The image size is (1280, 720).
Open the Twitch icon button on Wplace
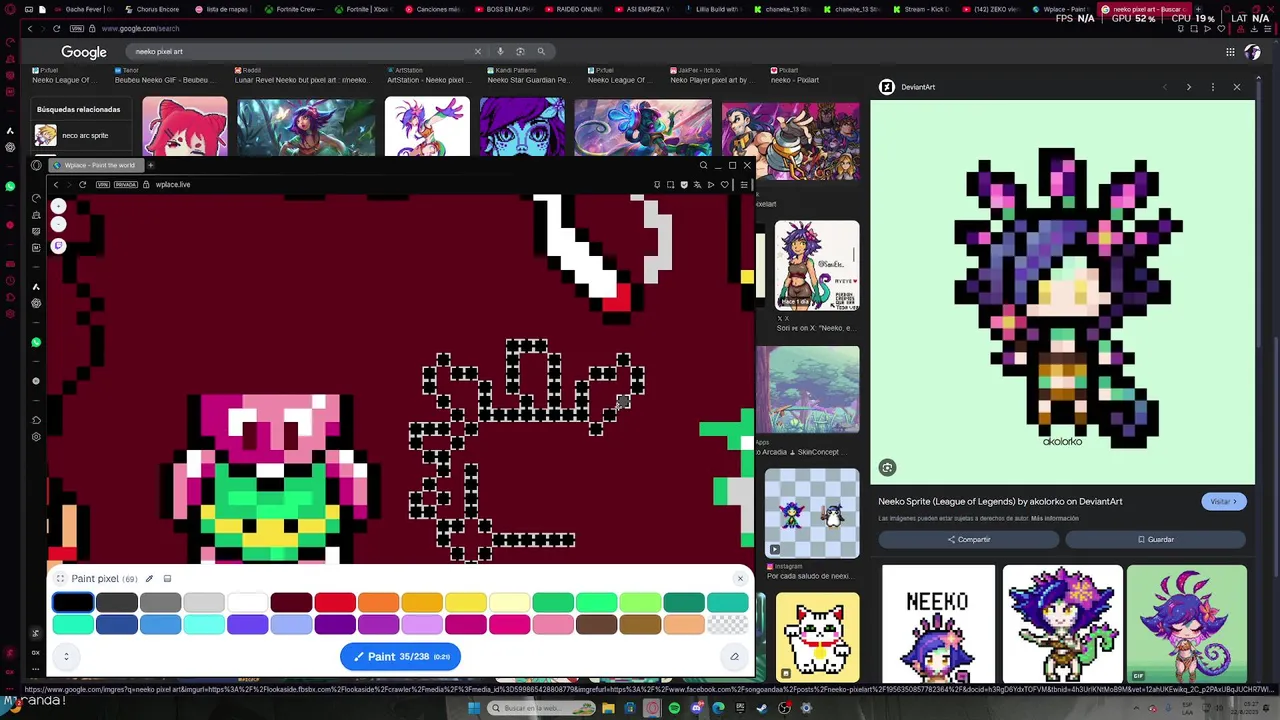58,245
